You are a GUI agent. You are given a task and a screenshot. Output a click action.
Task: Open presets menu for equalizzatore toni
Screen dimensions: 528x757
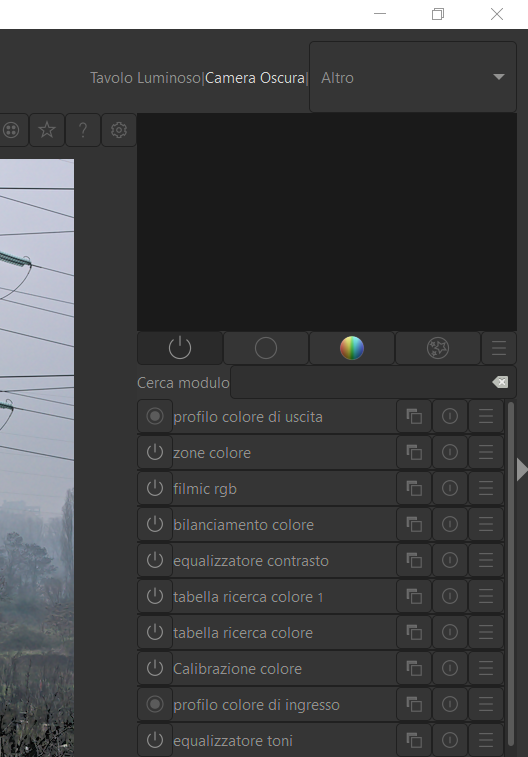pos(486,740)
